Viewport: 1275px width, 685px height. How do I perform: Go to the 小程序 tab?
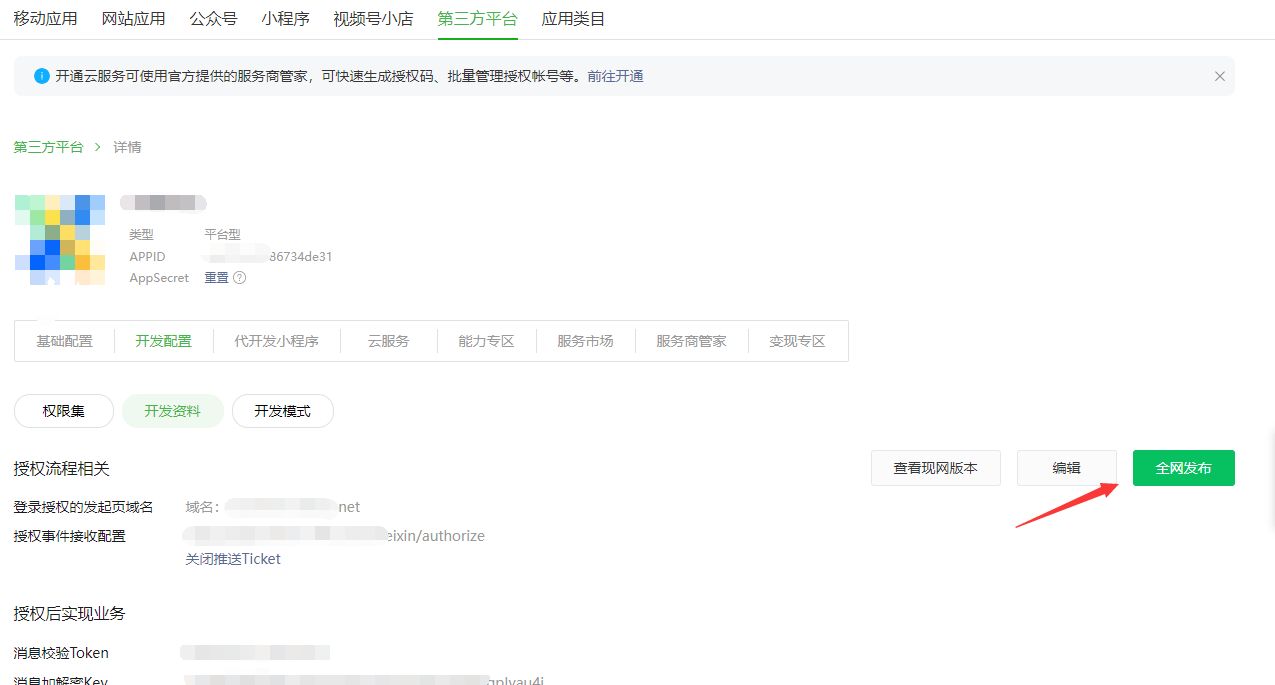[285, 19]
